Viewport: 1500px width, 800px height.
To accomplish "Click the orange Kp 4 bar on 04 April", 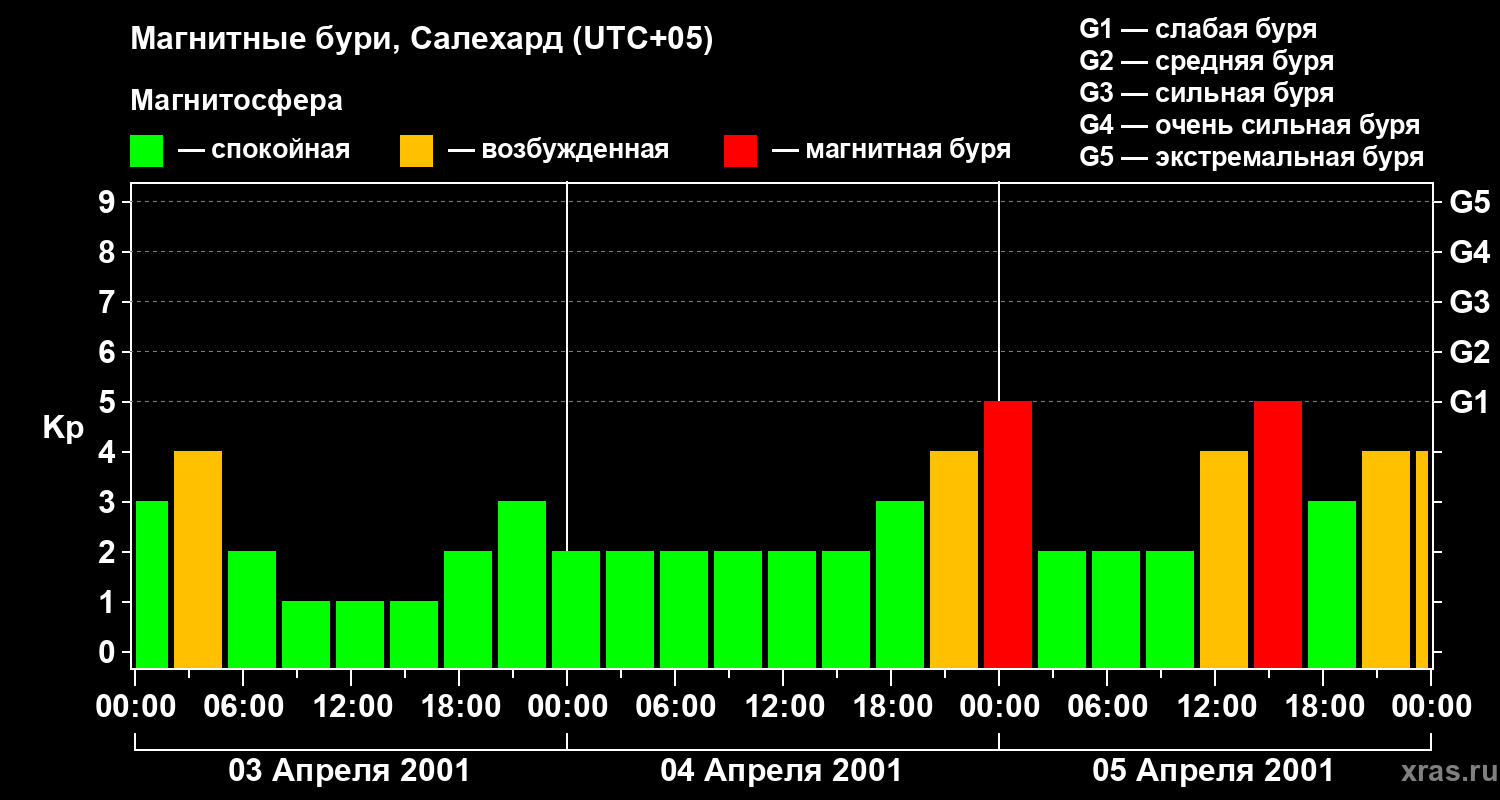I will pyautogui.click(x=954, y=560).
